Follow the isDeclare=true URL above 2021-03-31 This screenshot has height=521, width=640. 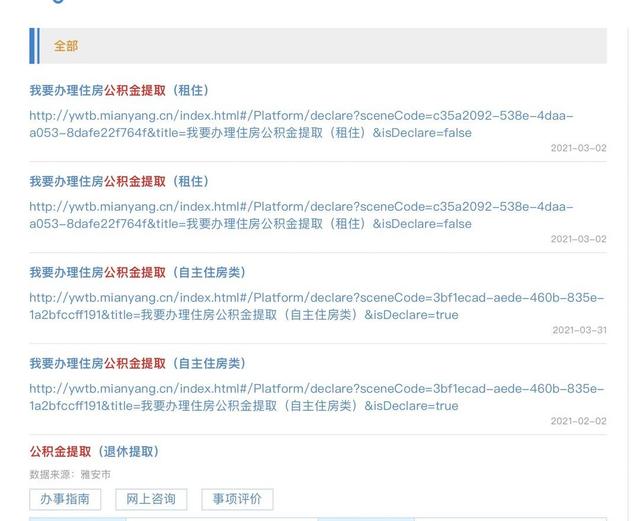(x=317, y=306)
